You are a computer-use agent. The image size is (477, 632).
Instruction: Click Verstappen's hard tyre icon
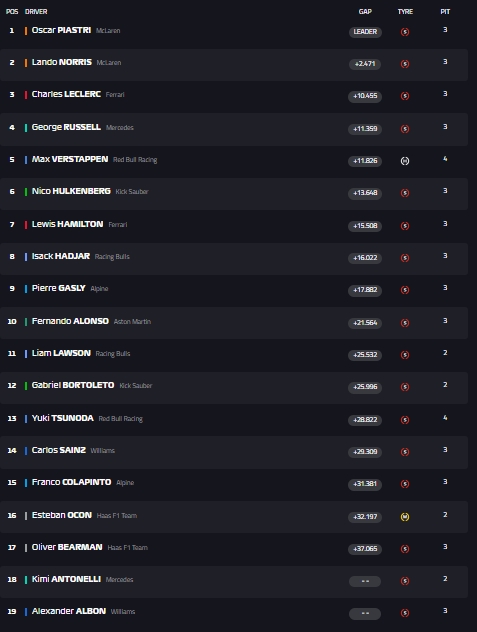(405, 161)
